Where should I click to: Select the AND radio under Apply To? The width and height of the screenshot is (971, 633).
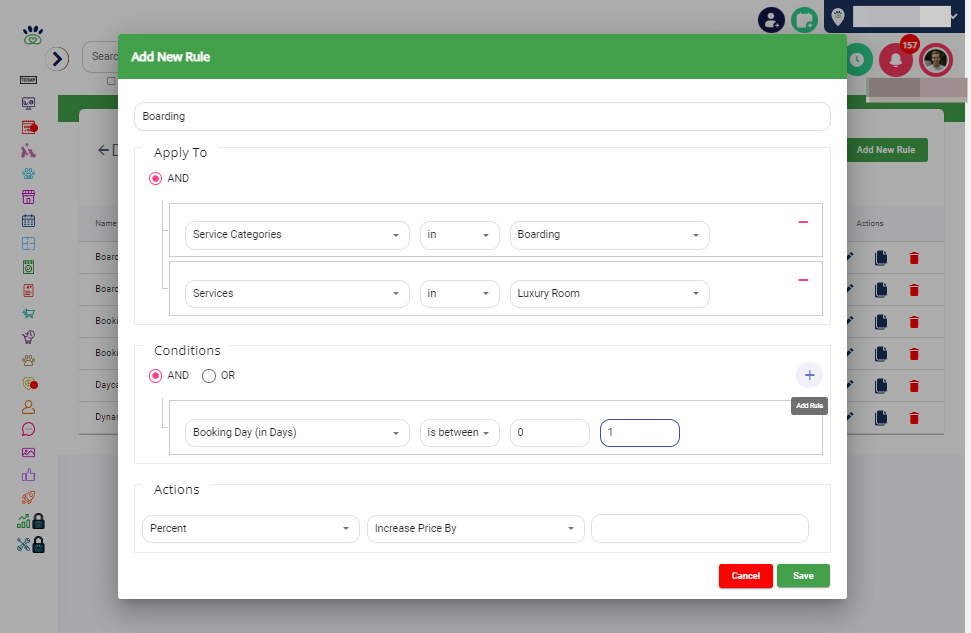click(x=155, y=178)
